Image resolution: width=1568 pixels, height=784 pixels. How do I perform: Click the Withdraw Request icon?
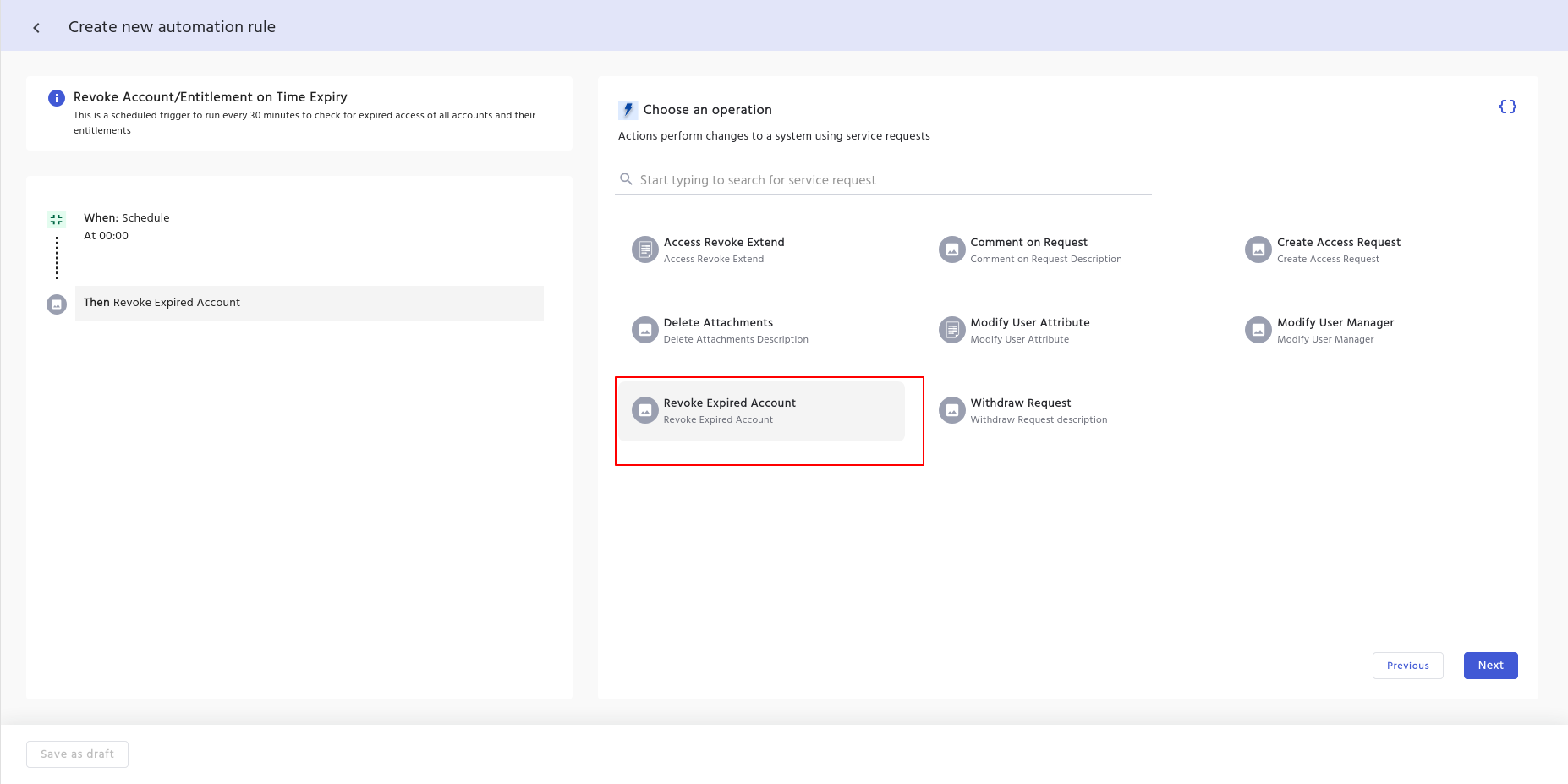click(951, 410)
